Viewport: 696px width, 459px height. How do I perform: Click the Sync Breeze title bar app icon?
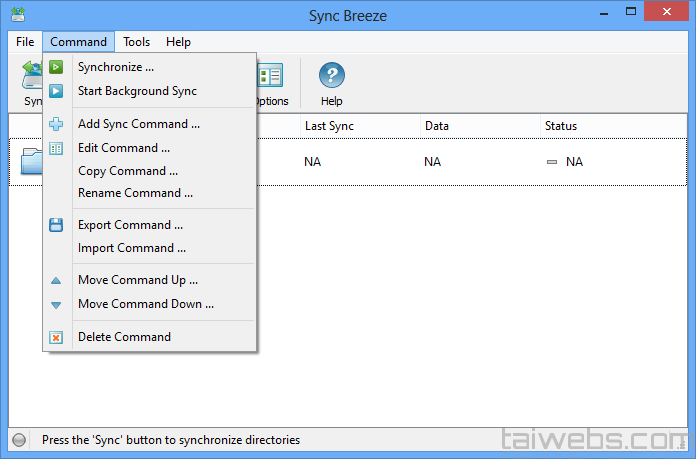[18, 14]
